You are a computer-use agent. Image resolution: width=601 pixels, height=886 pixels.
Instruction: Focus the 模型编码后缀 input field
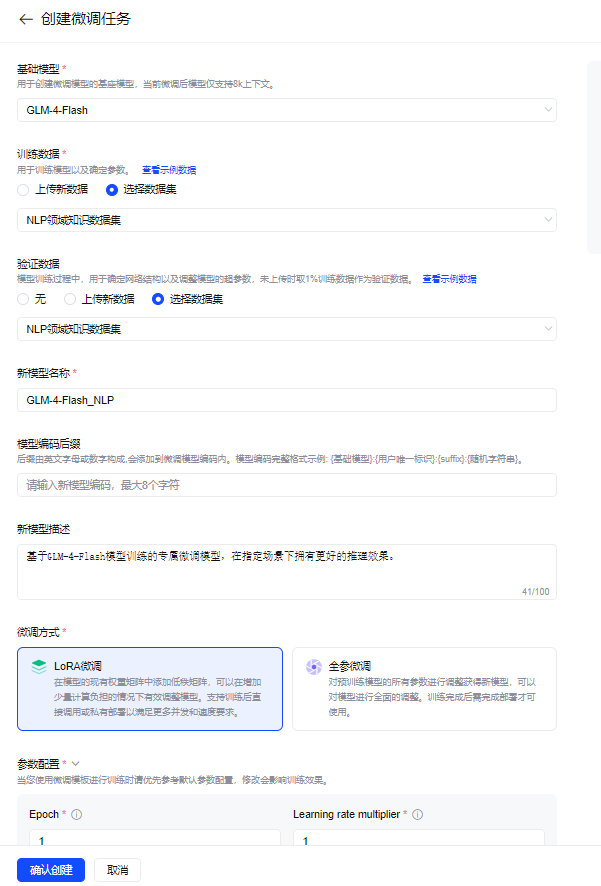(x=287, y=485)
